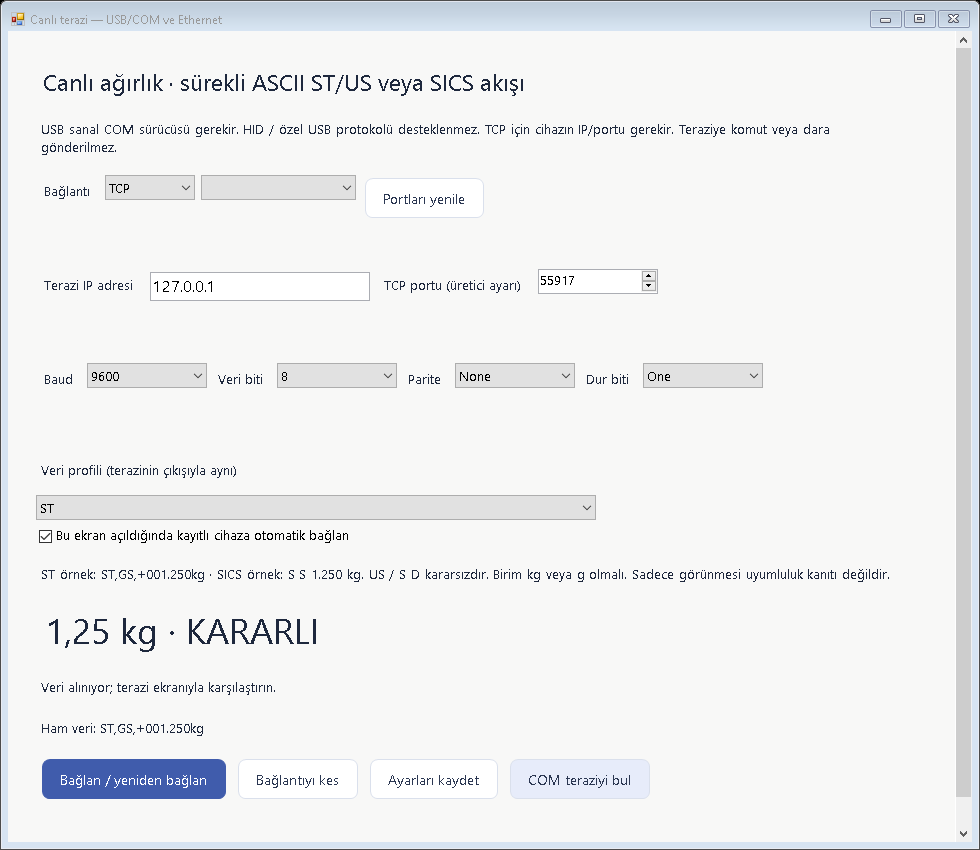Increase TCP port with up arrow
980x850 pixels.
tap(649, 276)
